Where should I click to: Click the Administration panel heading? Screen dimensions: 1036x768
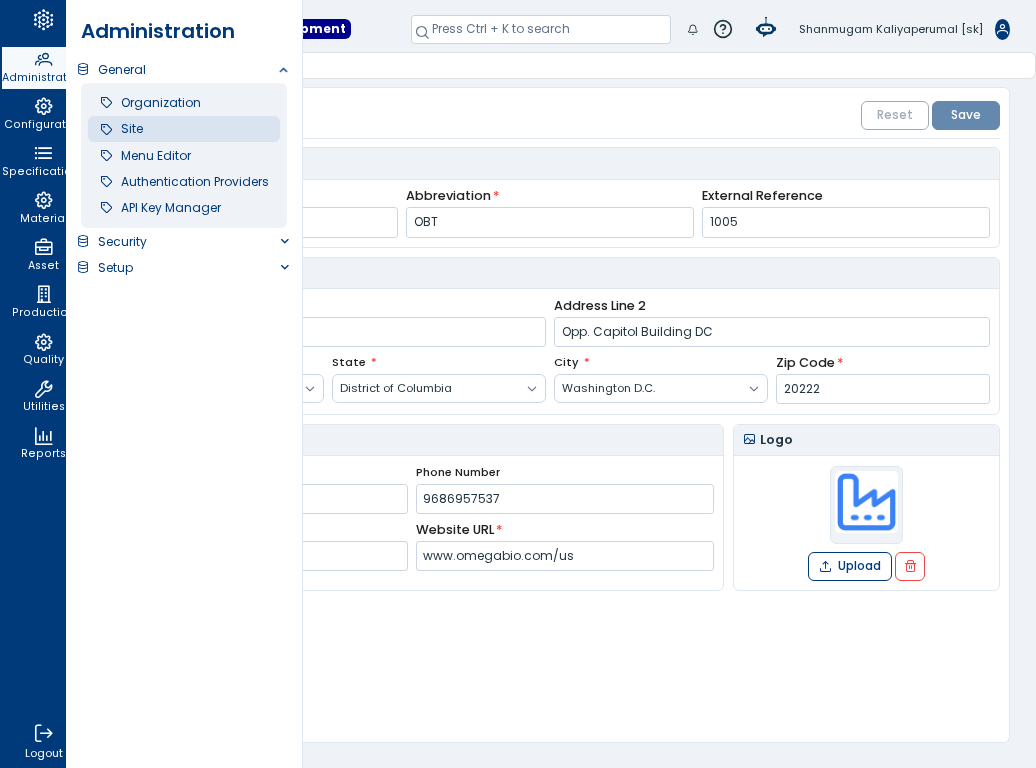(158, 31)
